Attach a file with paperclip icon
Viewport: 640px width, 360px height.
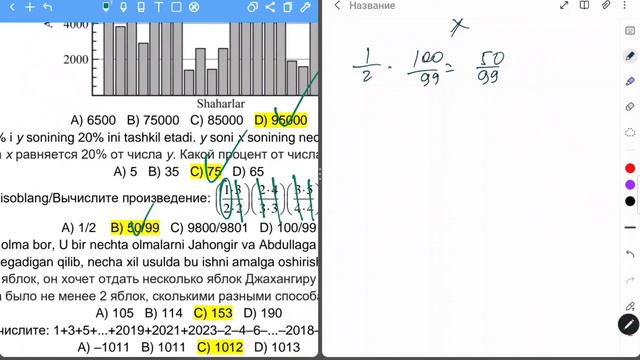pos(606,5)
